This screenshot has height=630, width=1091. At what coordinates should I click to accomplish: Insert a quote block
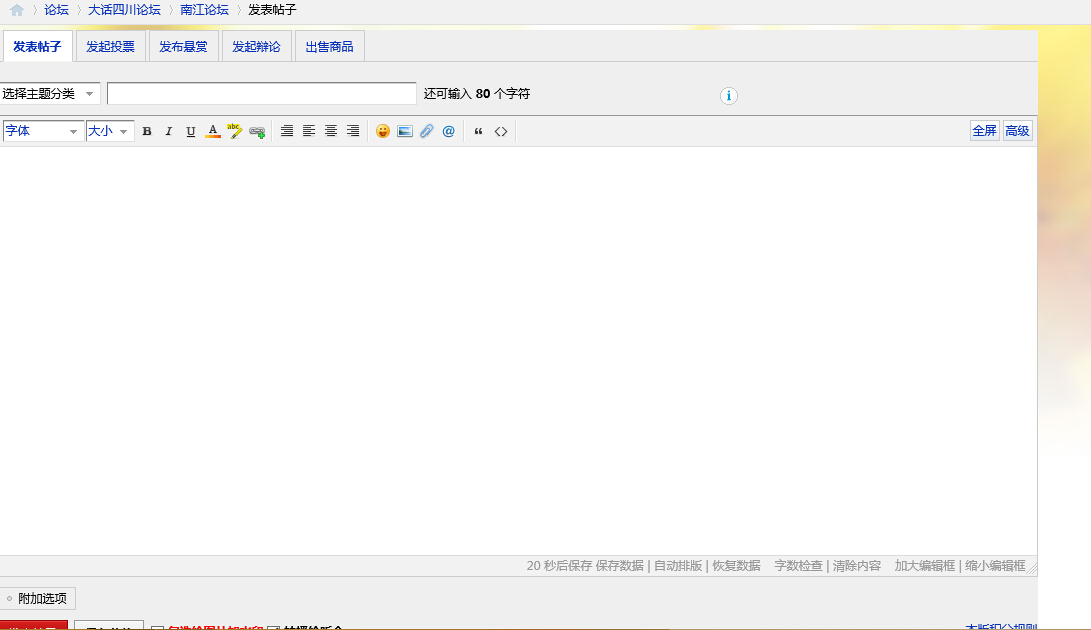coord(478,131)
